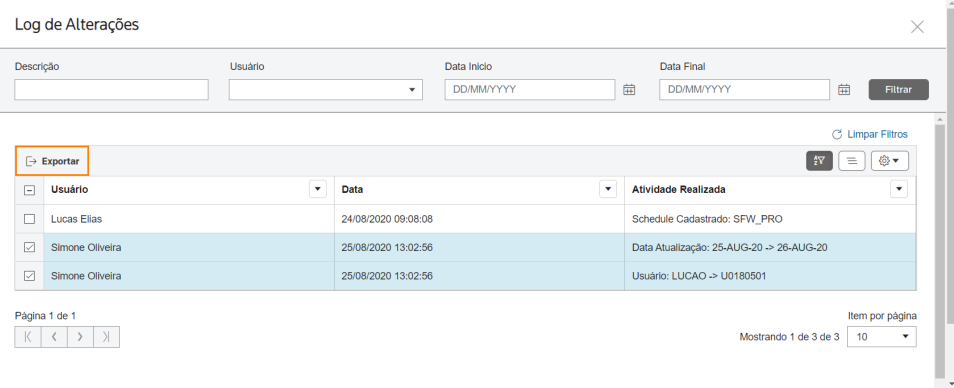954x388 pixels.
Task: Open the gear settings dropdown
Action: (x=890, y=161)
